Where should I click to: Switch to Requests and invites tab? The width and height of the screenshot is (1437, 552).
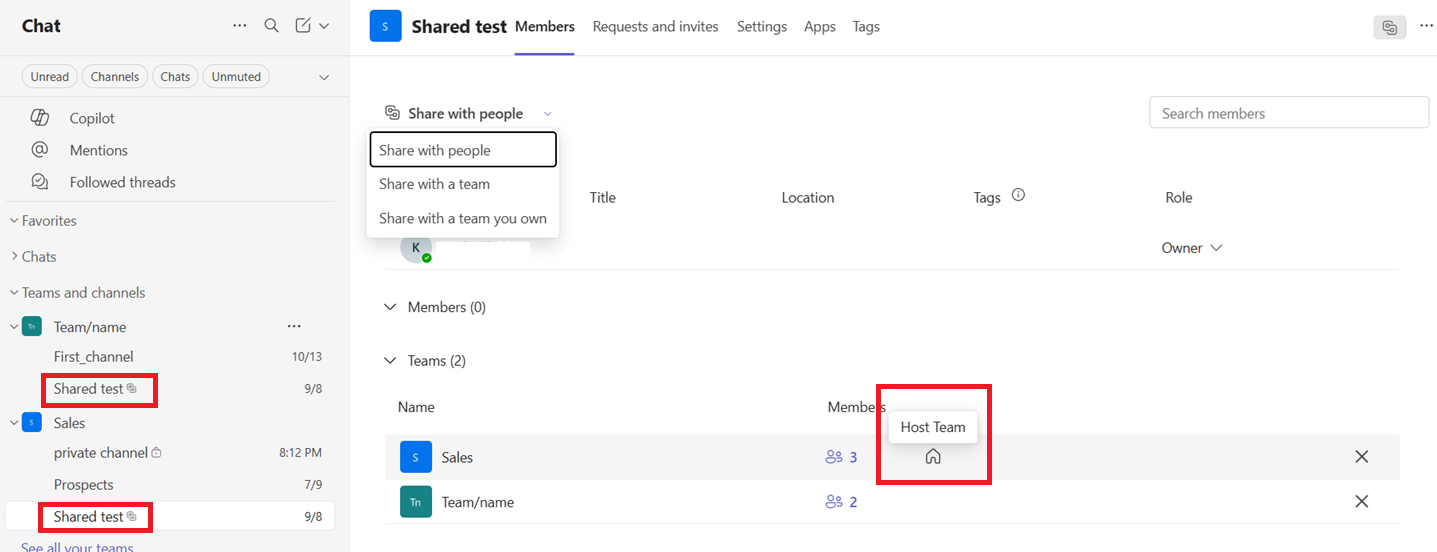point(655,27)
